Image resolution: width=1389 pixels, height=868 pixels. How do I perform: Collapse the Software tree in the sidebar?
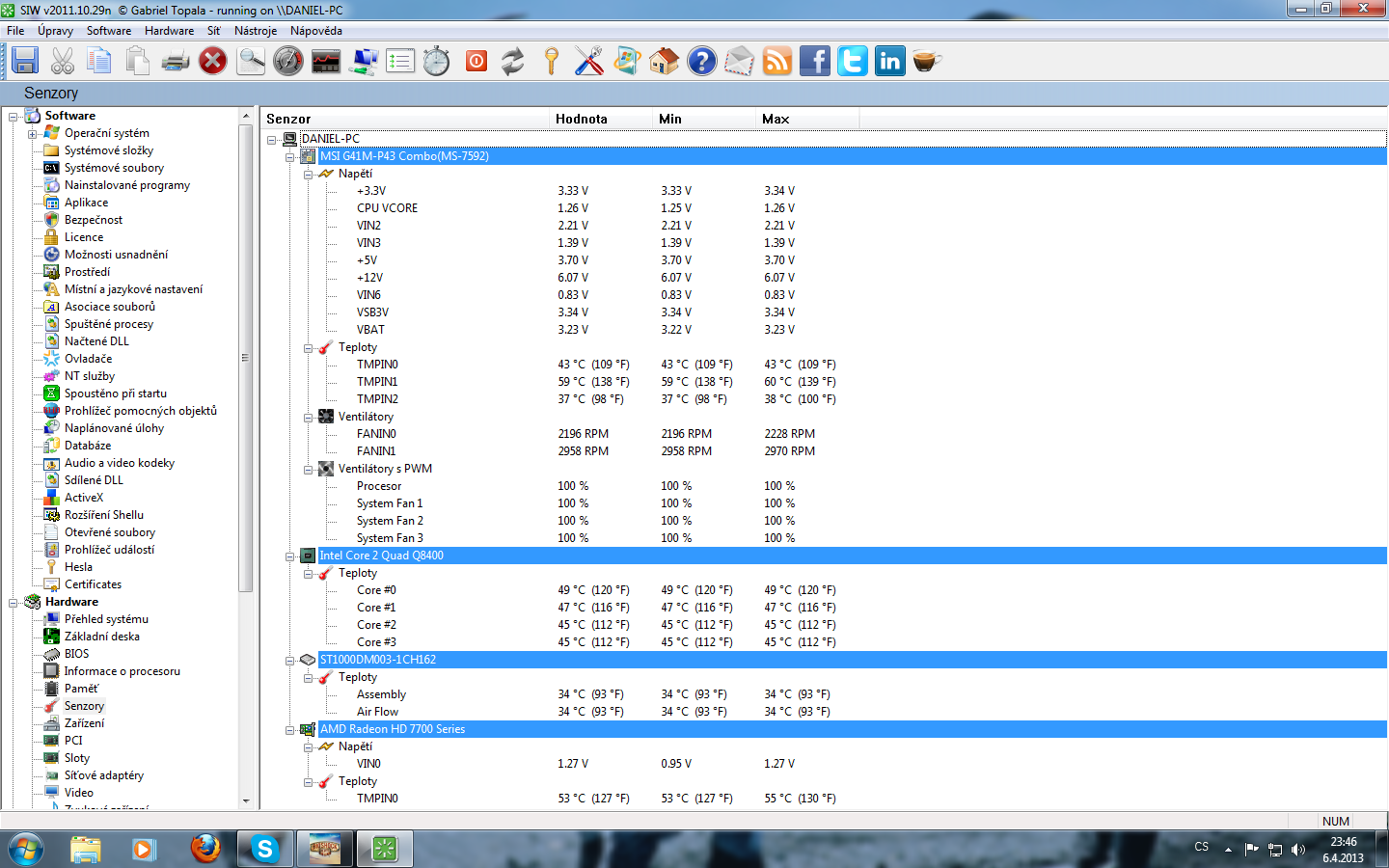coord(14,117)
